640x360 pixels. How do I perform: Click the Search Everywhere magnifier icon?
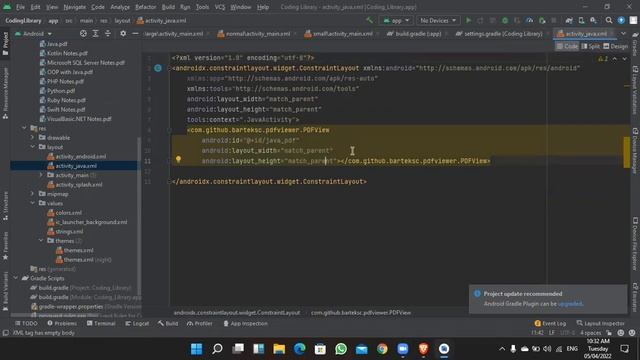point(609,20)
